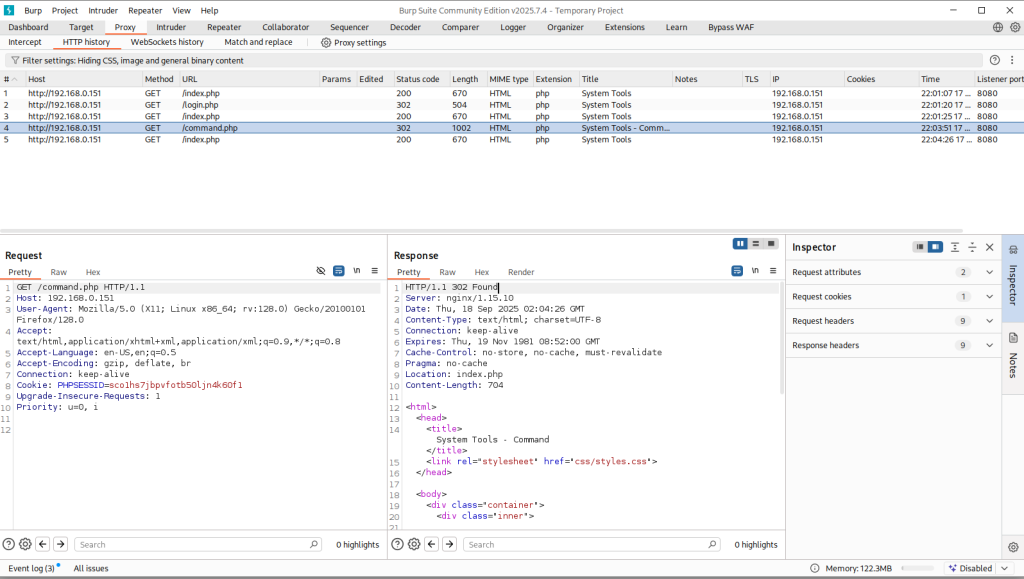The height and width of the screenshot is (579, 1024).
Task: Open the Event log
Action: [32, 568]
